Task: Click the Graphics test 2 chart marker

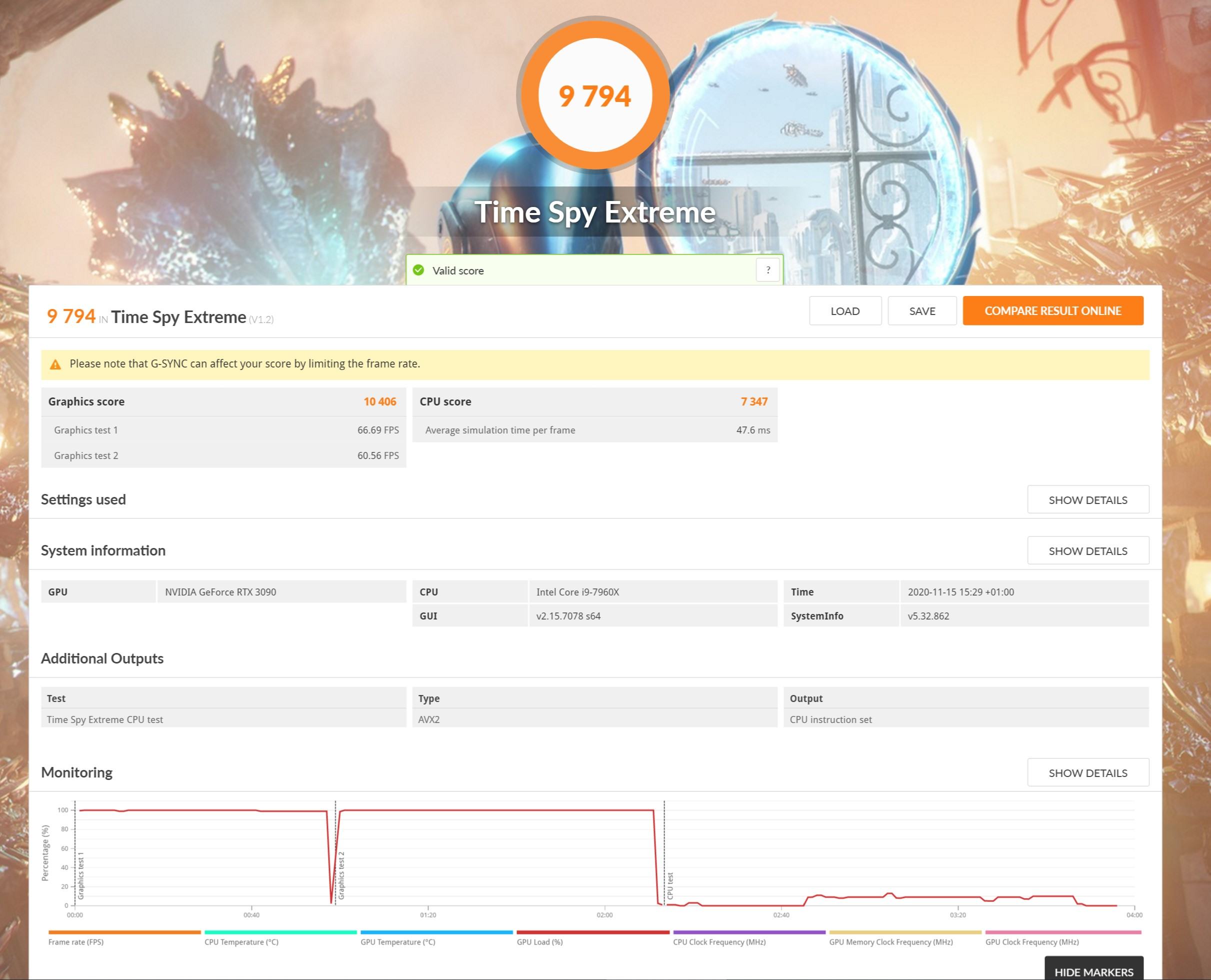Action: click(x=341, y=875)
